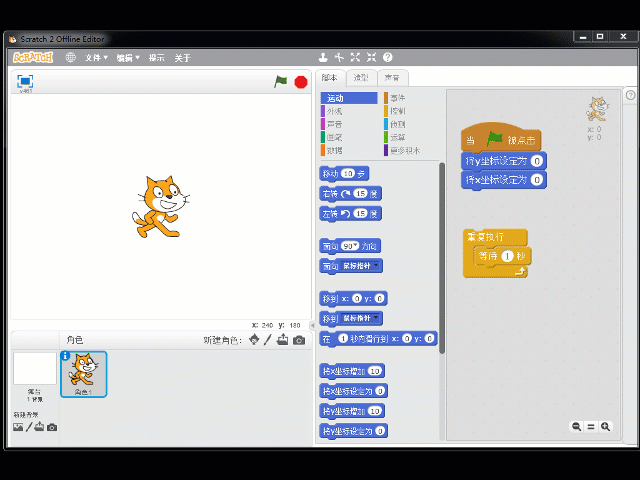Click degrees field in 右转 block

tap(360, 193)
